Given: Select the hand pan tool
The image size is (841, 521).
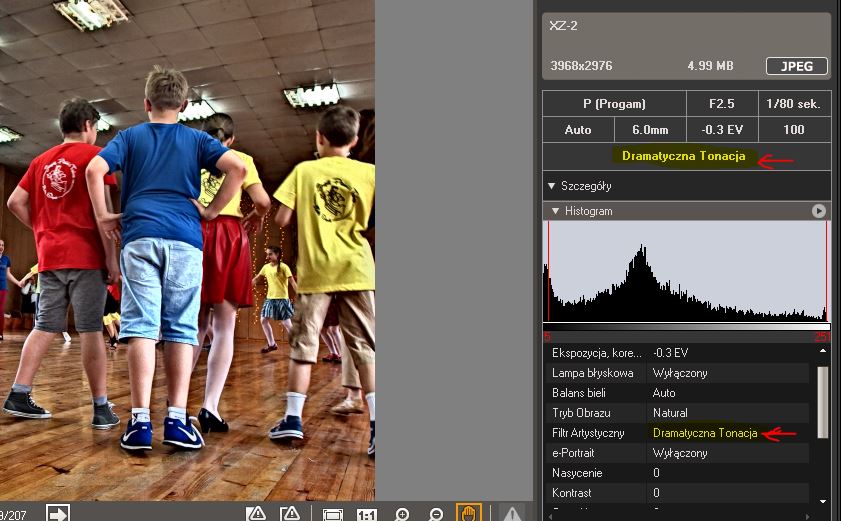Looking at the screenshot, I should click(x=468, y=513).
